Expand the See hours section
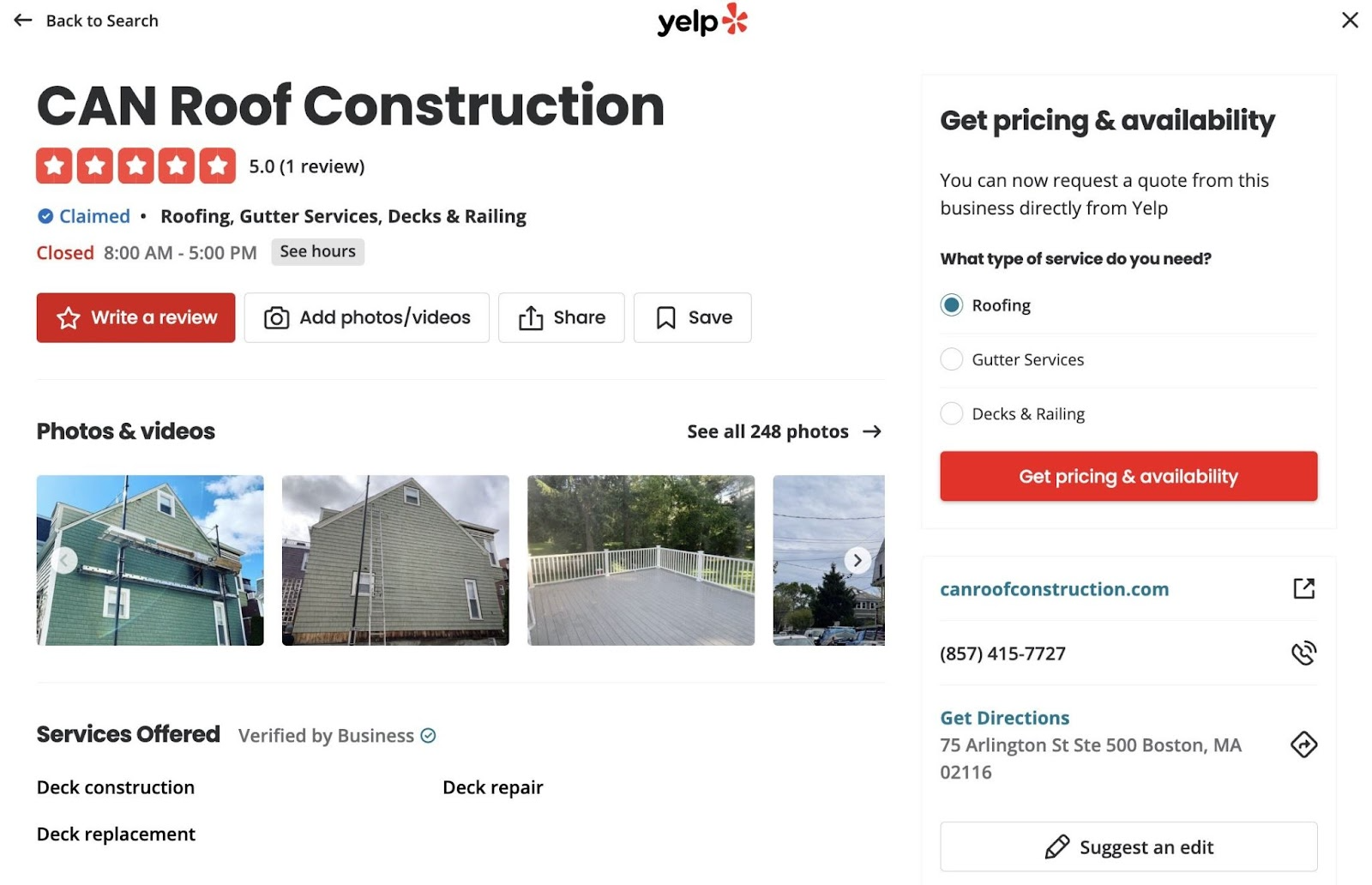 coord(317,251)
